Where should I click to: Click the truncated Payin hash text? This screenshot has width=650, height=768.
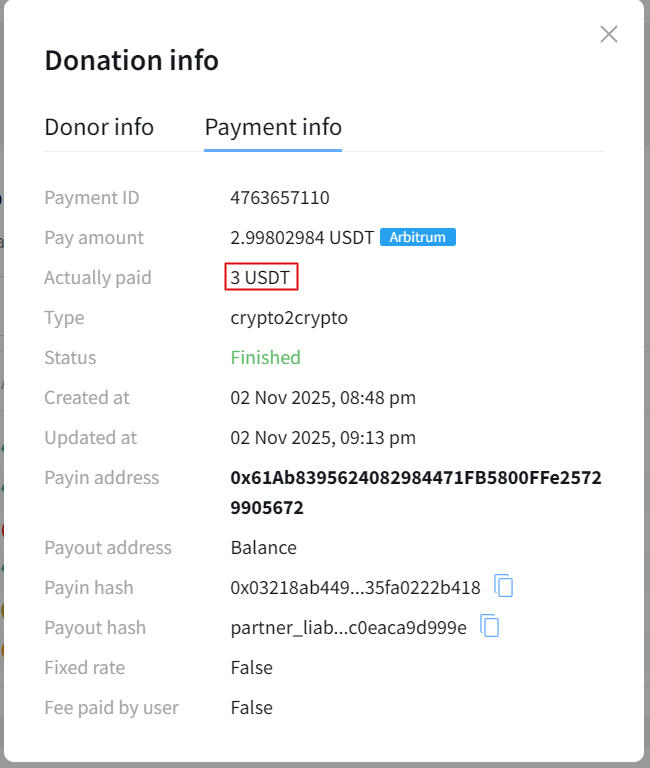tap(355, 587)
